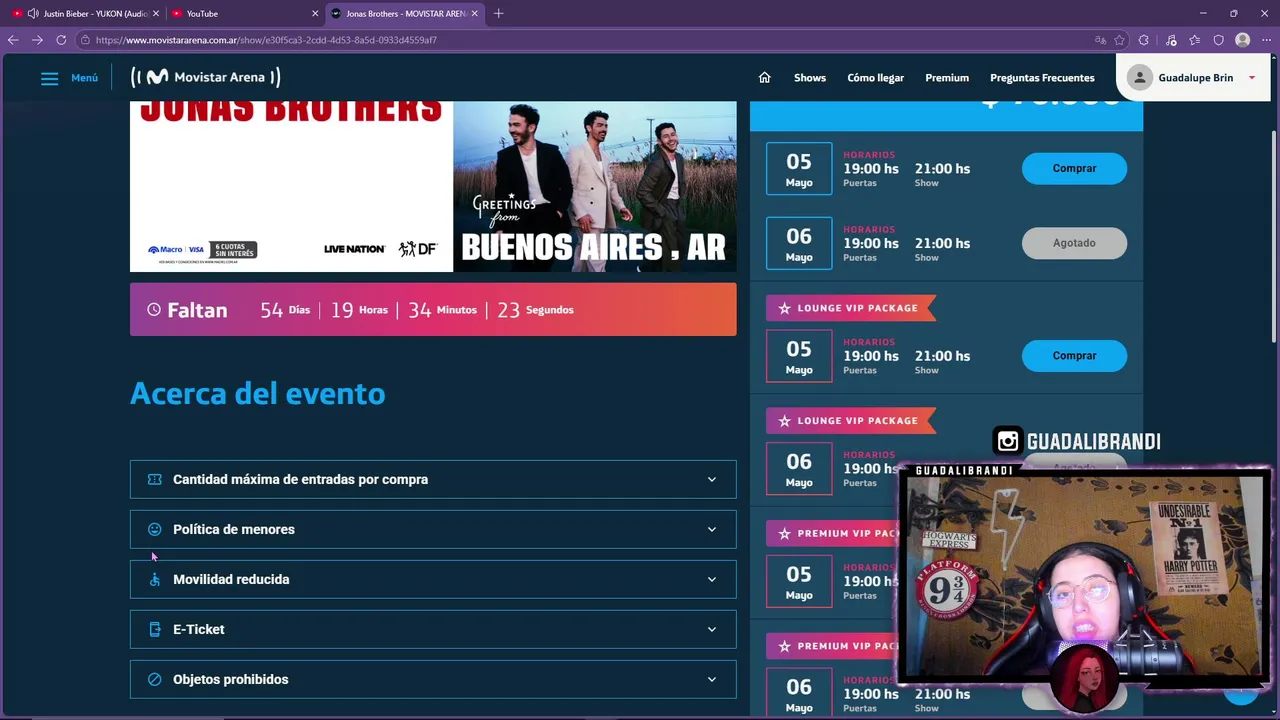Click the 54 Días countdown value
The image size is (1280, 720).
285,310
